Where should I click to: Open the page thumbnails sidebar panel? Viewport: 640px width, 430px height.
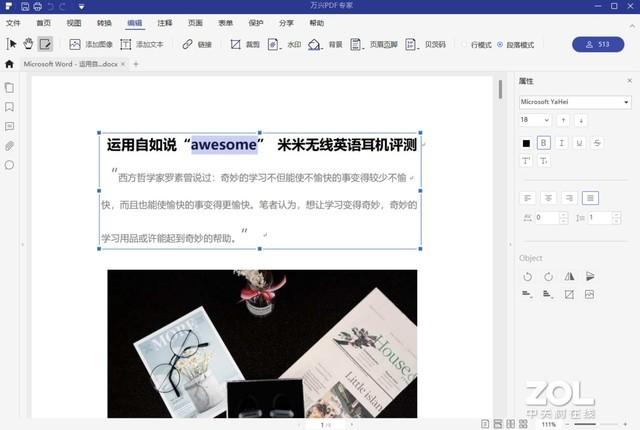tap(9, 87)
